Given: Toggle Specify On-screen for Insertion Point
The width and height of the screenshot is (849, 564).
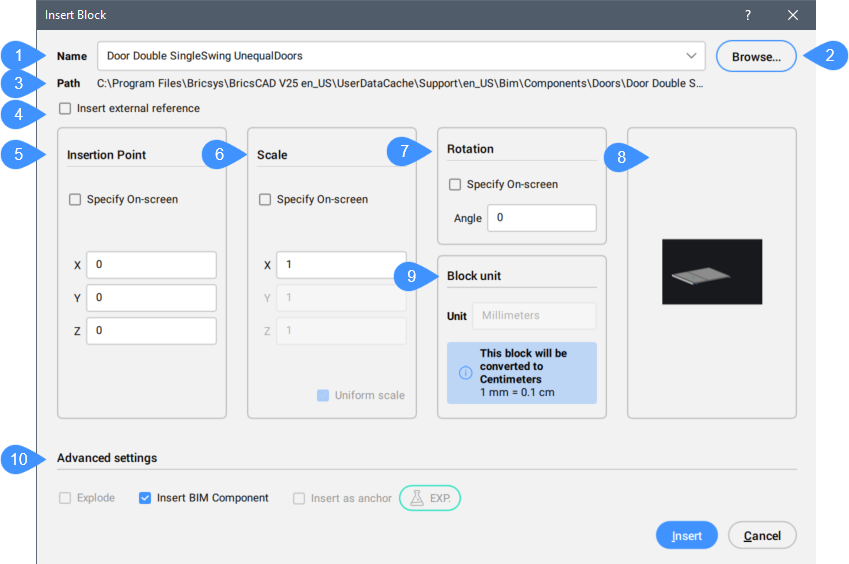Looking at the screenshot, I should (75, 200).
